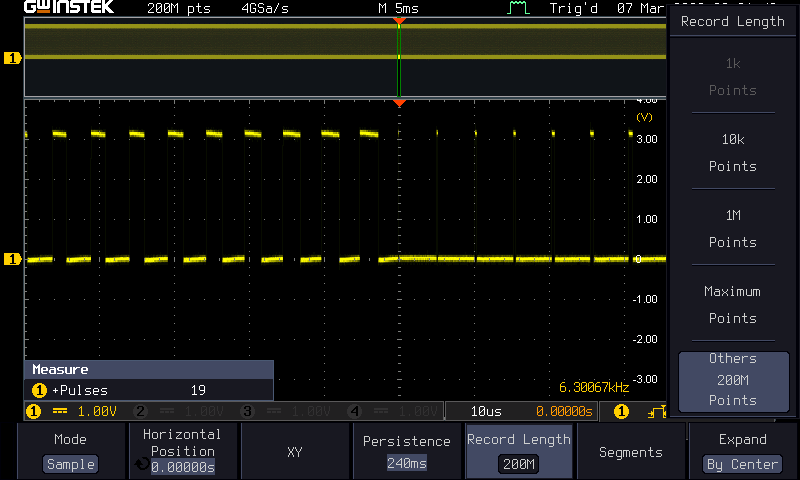The width and height of the screenshot is (800, 480).
Task: Click the +Pulses measurement channel 1 badge
Action: [x=40, y=390]
